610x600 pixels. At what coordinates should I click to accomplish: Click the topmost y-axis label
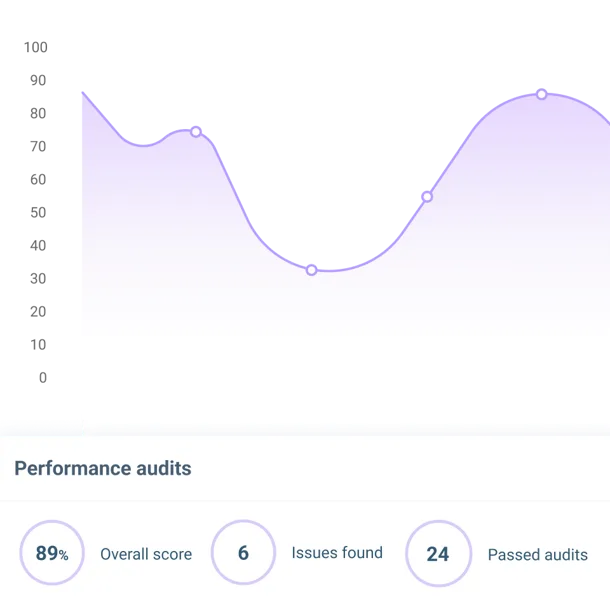click(x=37, y=47)
